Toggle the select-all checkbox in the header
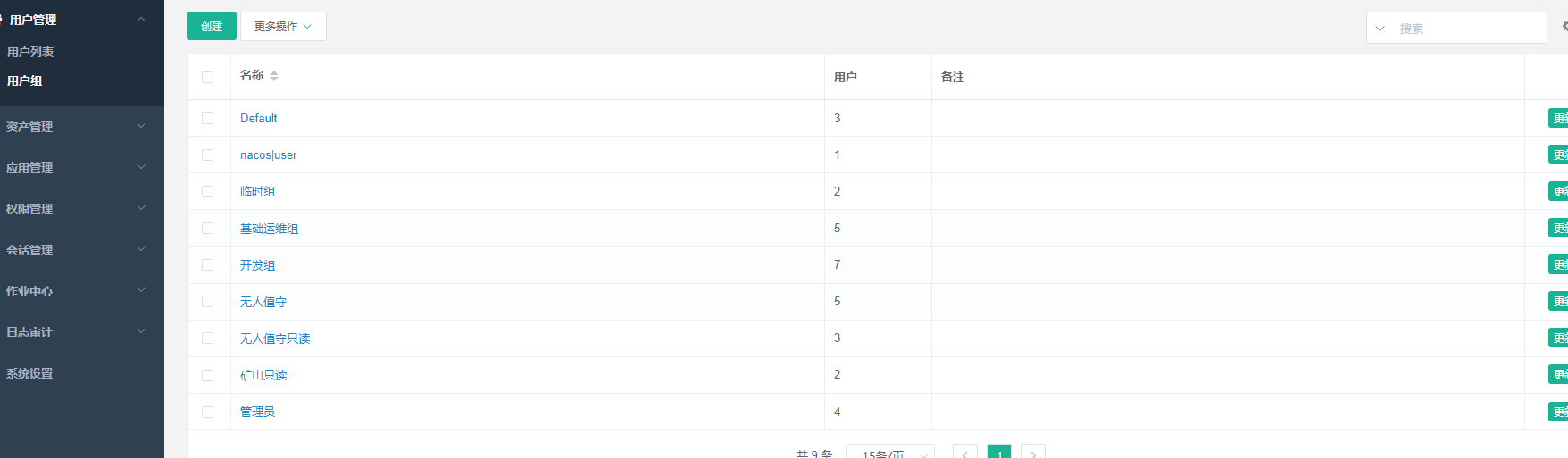 pos(208,78)
